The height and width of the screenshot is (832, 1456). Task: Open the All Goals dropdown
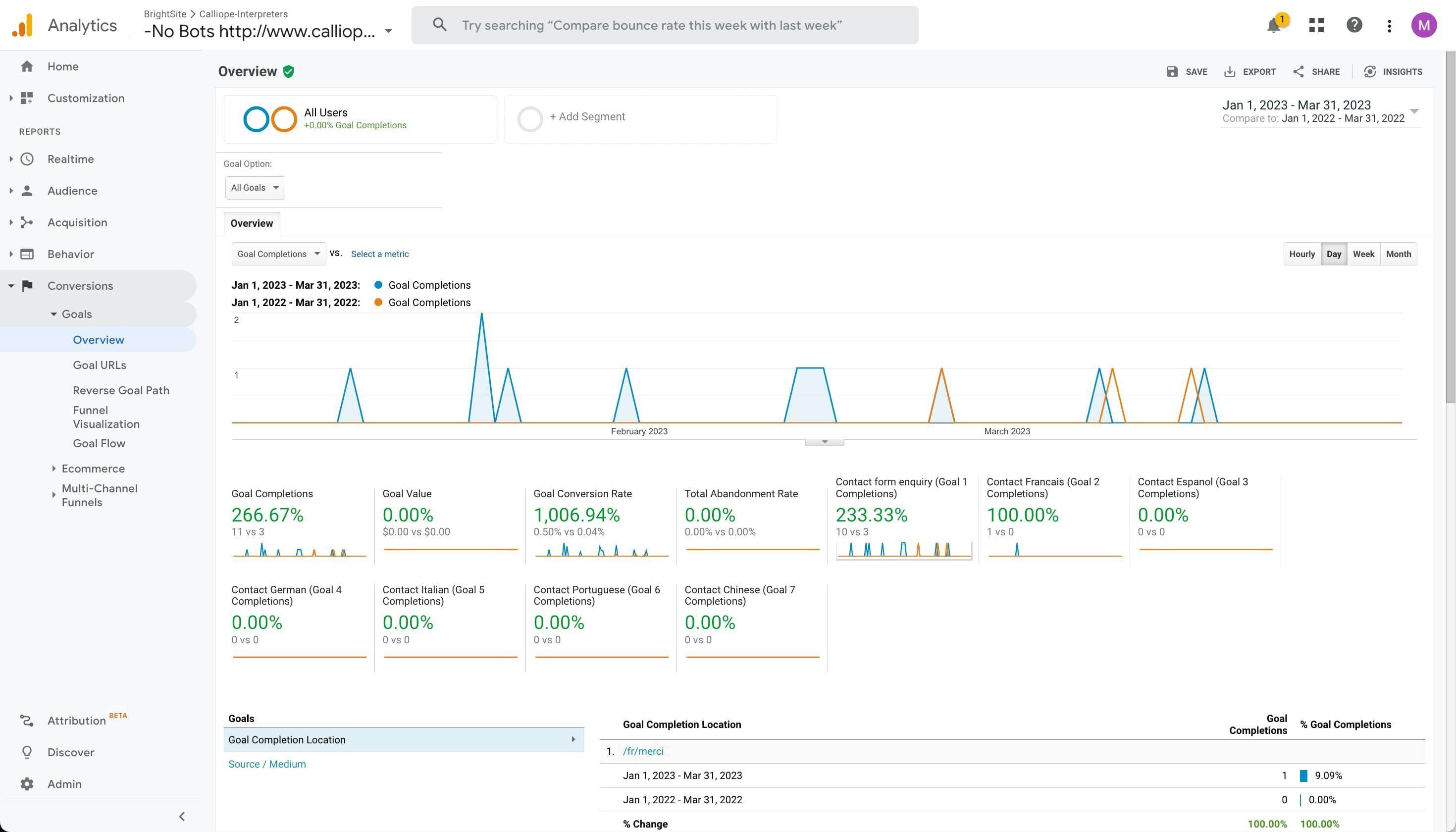click(255, 187)
